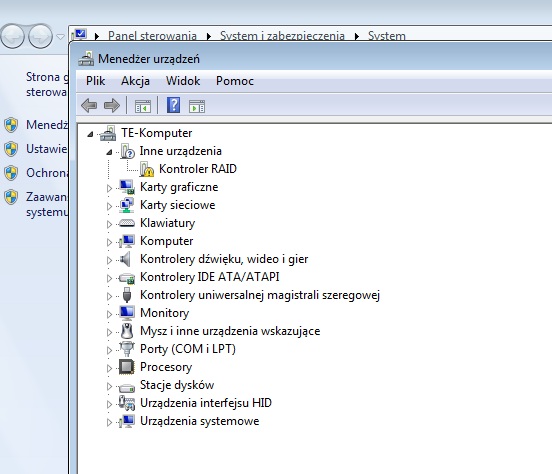The image size is (552, 474).
Task: Click the Kontroler RAID warning icon
Action: coord(147,169)
